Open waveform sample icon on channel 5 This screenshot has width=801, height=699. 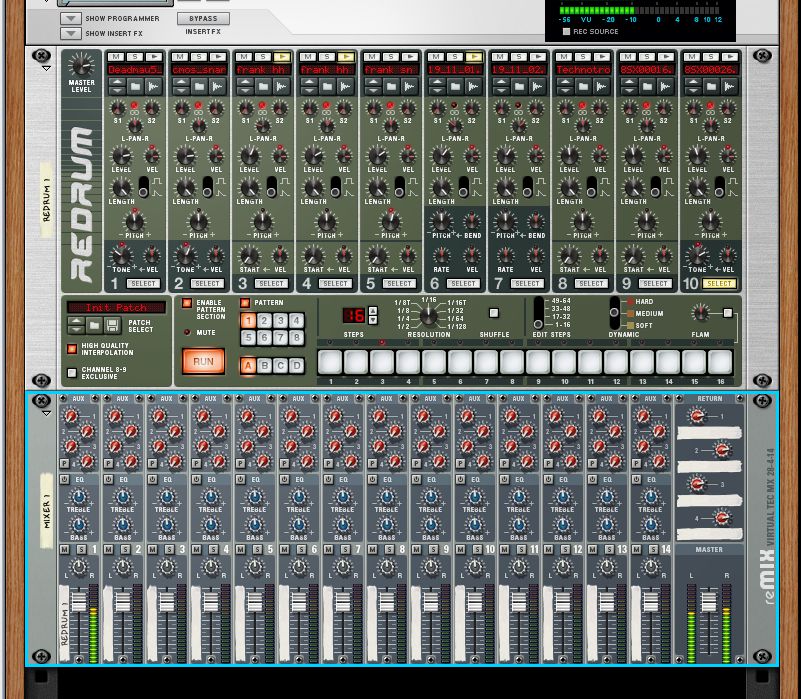(409, 86)
